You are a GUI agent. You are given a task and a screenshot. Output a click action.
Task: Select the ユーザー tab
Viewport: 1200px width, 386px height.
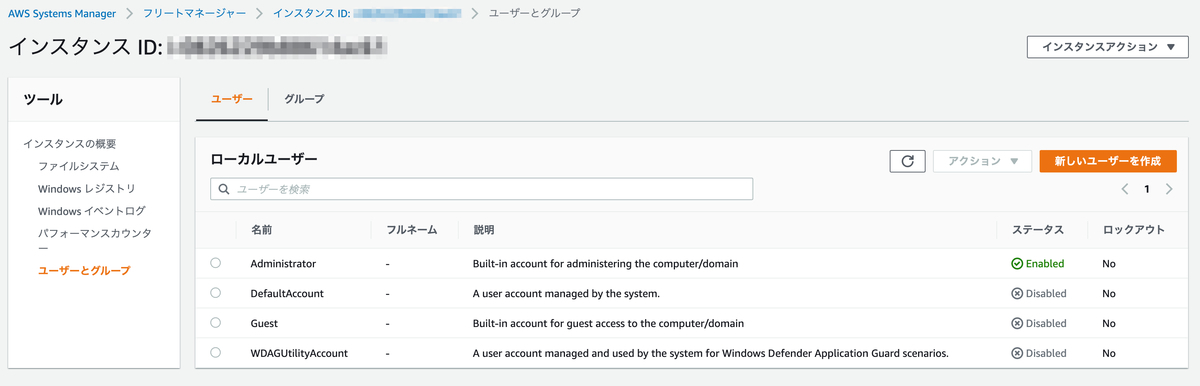coord(231,99)
